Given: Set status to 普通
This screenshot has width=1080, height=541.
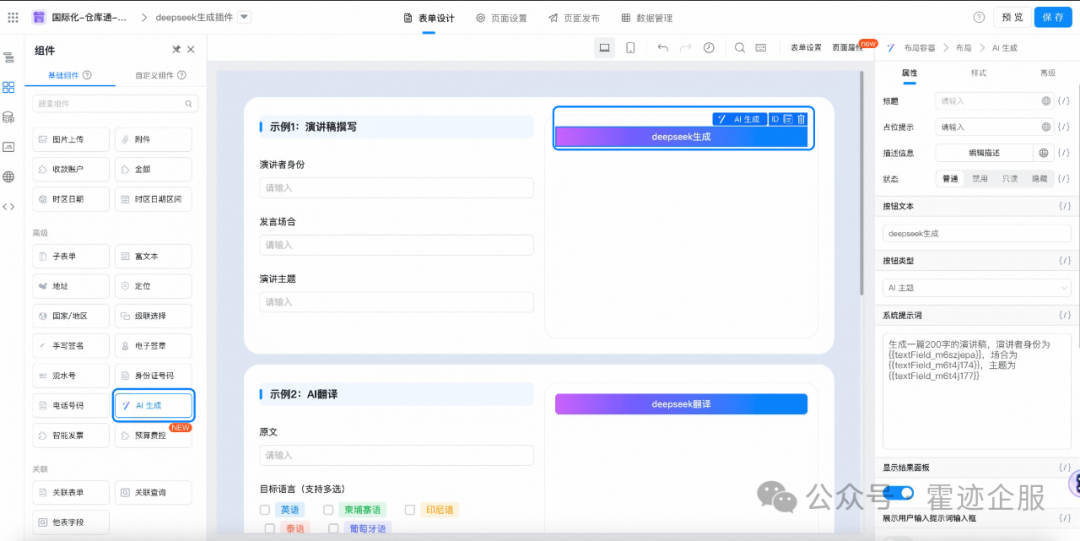Looking at the screenshot, I should 950,178.
